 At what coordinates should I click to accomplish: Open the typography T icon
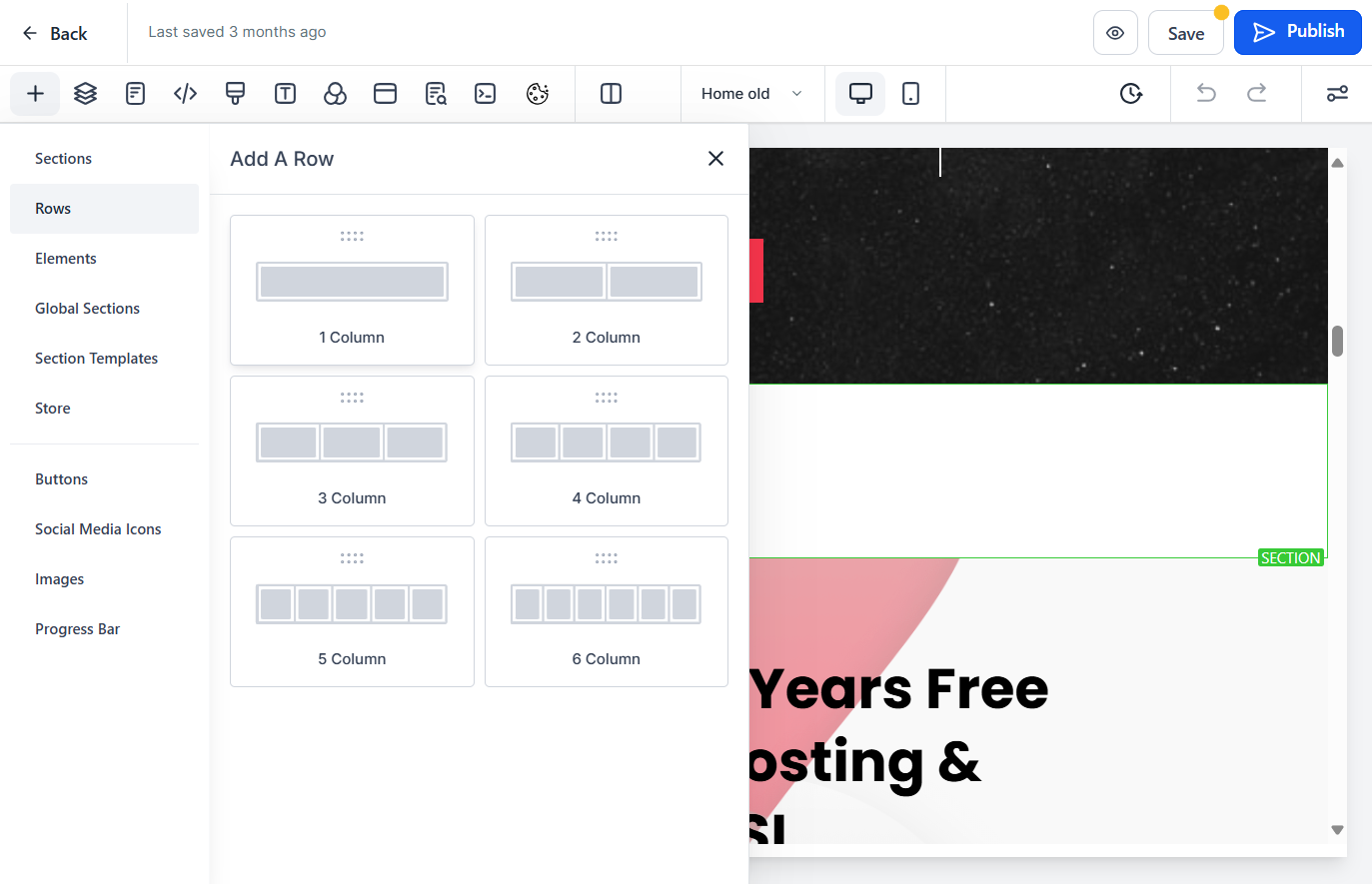click(x=285, y=94)
